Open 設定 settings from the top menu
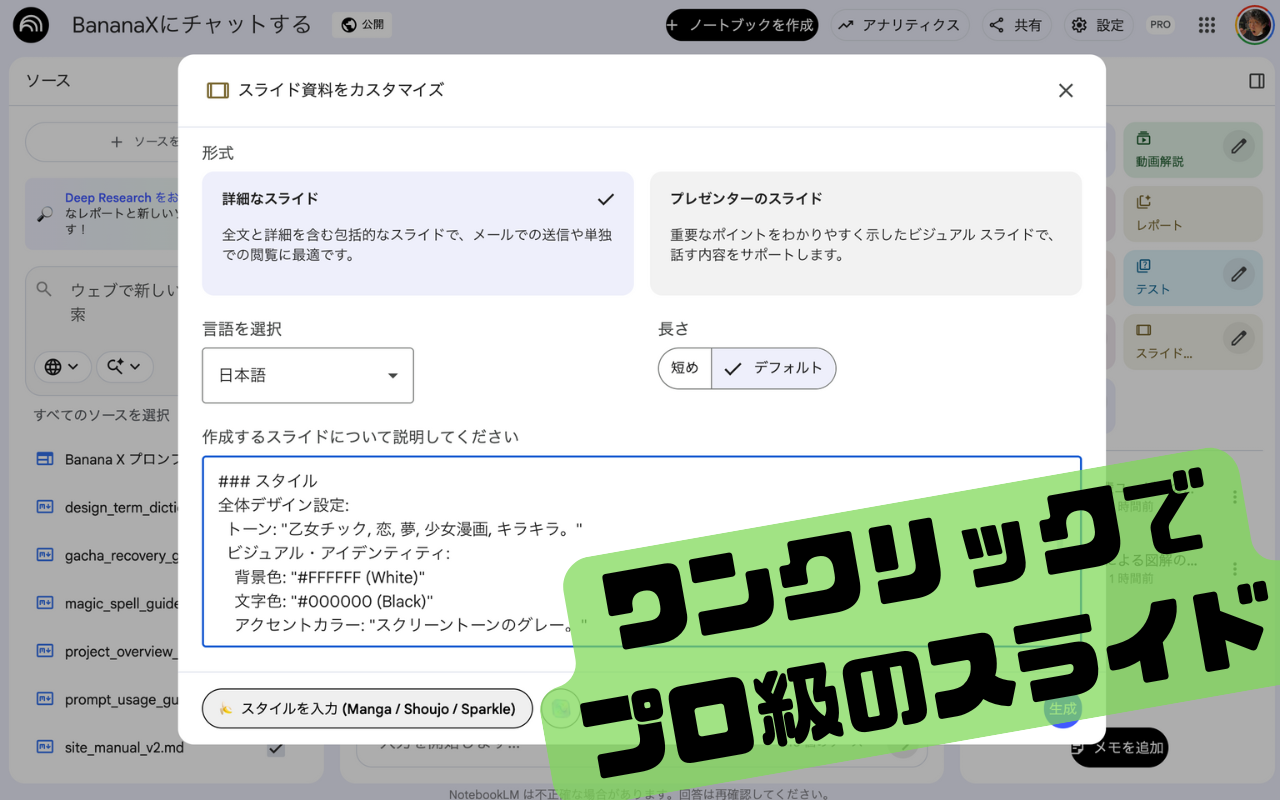Screen dimensions: 1280x800 [x=1098, y=24]
